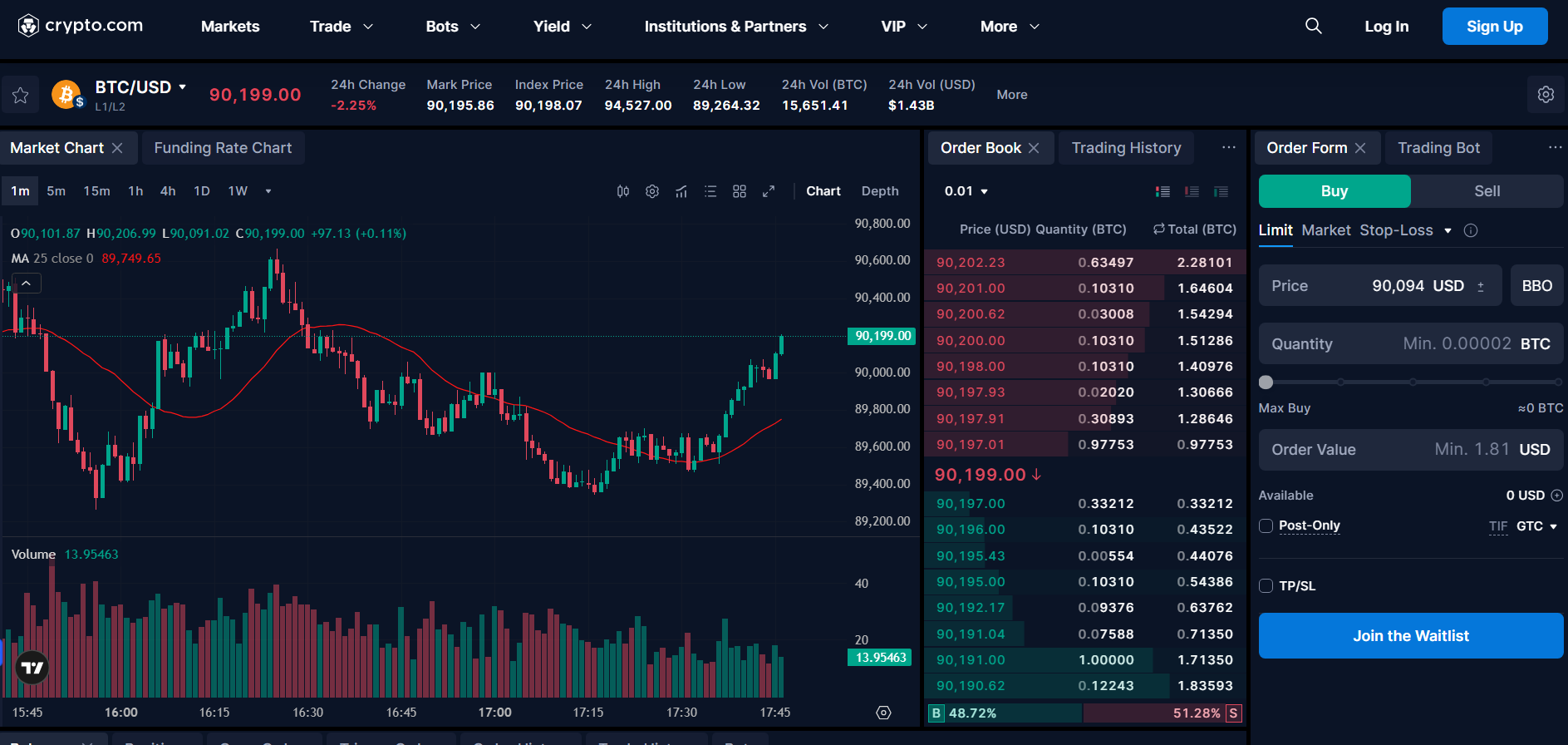Viewport: 1568px width, 745px height.
Task: Switch order side to Sell
Action: click(x=1487, y=191)
